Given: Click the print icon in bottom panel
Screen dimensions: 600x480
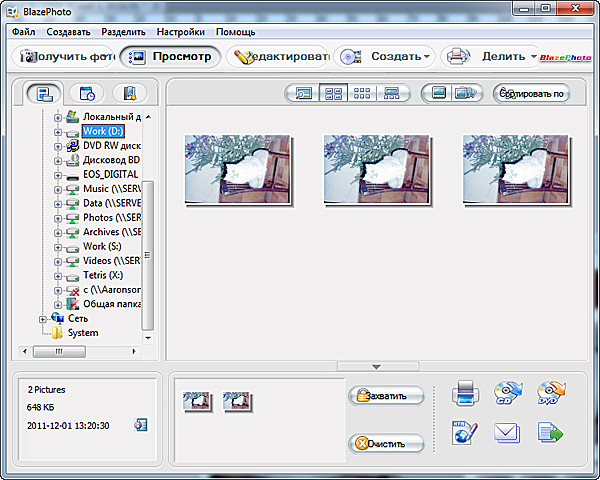Looking at the screenshot, I should pyautogui.click(x=467, y=394).
